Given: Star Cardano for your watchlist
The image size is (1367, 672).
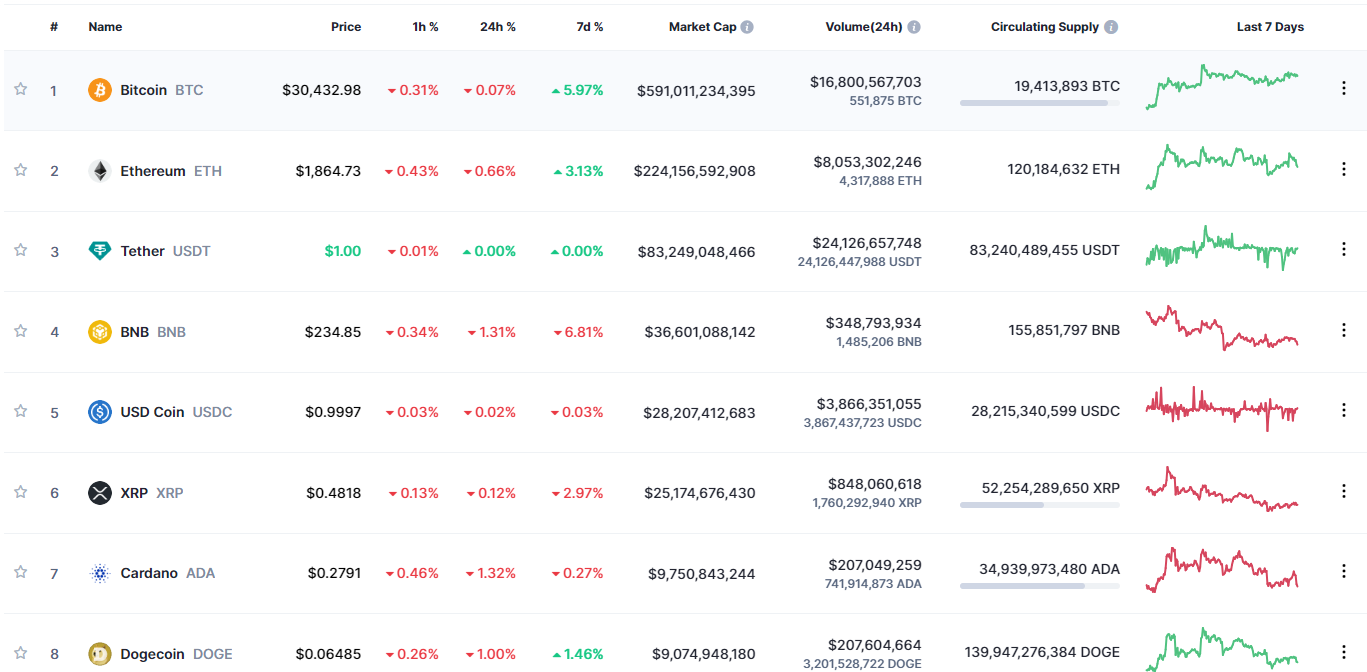Looking at the screenshot, I should point(19,573).
